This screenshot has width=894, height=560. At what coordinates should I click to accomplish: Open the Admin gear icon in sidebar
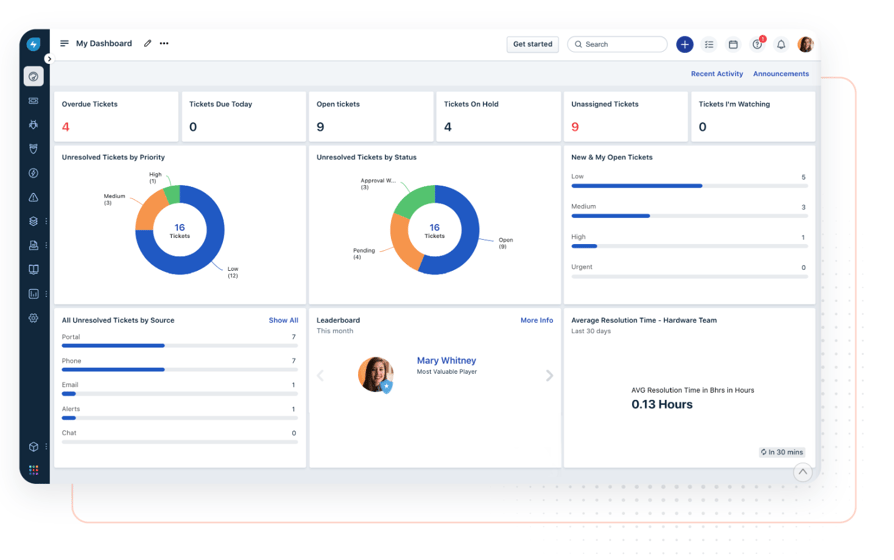click(33, 318)
